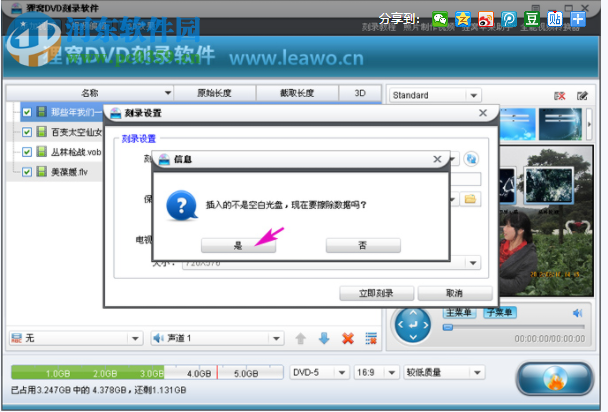Click the preview playback progress slider
This screenshot has height=412, width=608.
coord(514,328)
